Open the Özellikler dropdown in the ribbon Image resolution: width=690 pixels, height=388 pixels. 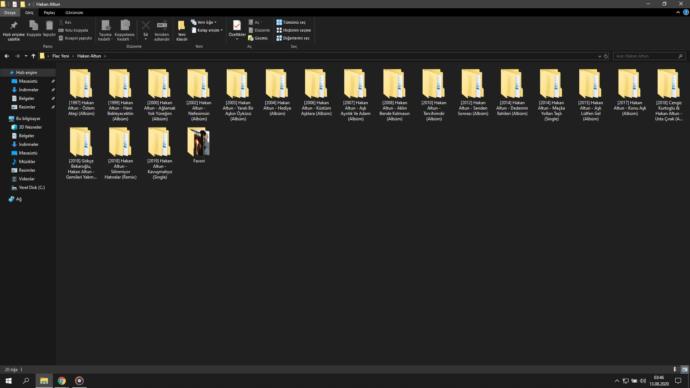[237, 37]
